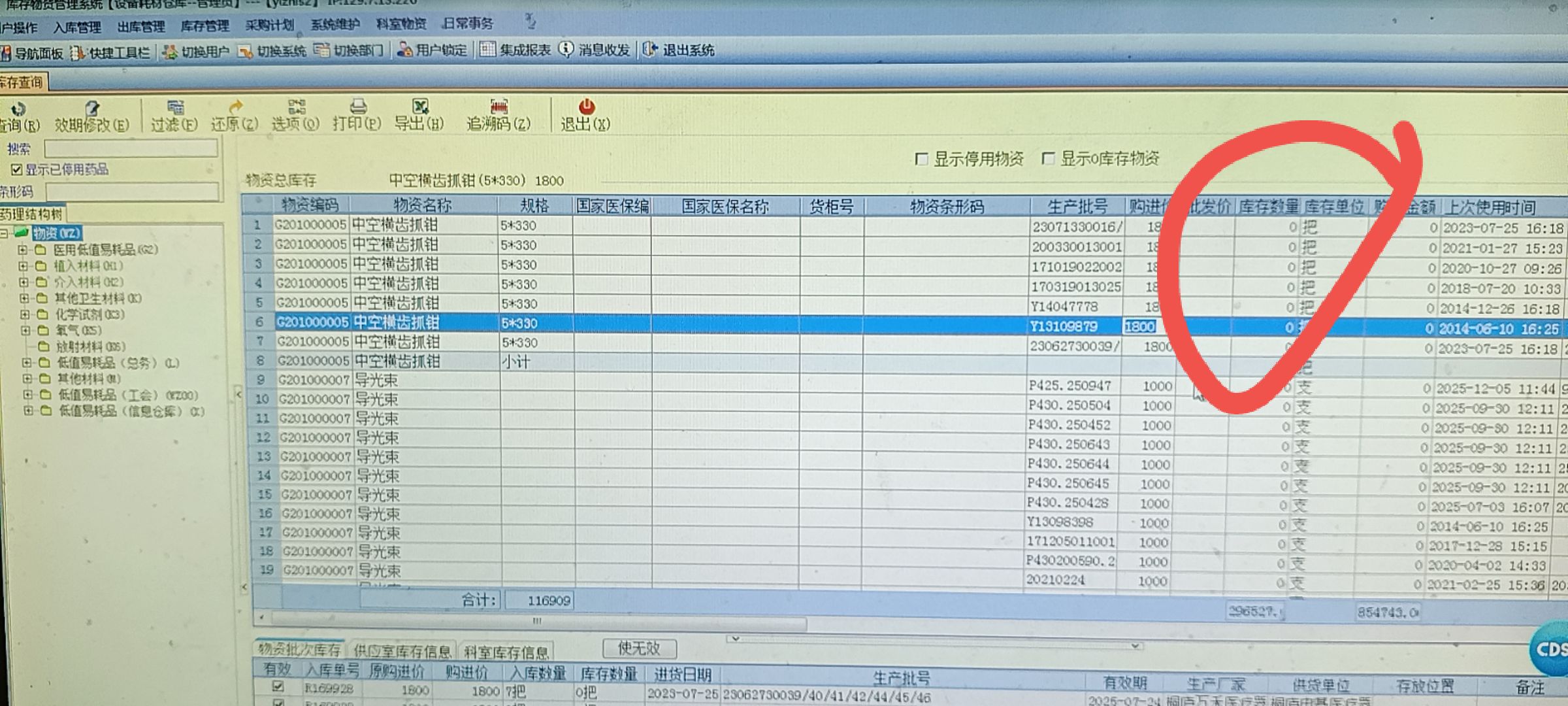Image resolution: width=1568 pixels, height=706 pixels.
Task: Click the 搜索 search input field
Action: point(131,148)
